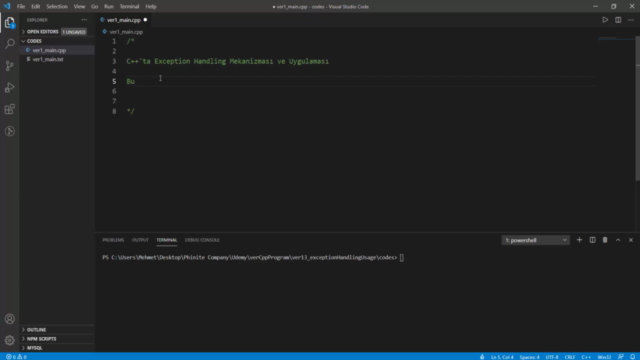Click UTF-8 encoding in status bar

click(x=552, y=357)
